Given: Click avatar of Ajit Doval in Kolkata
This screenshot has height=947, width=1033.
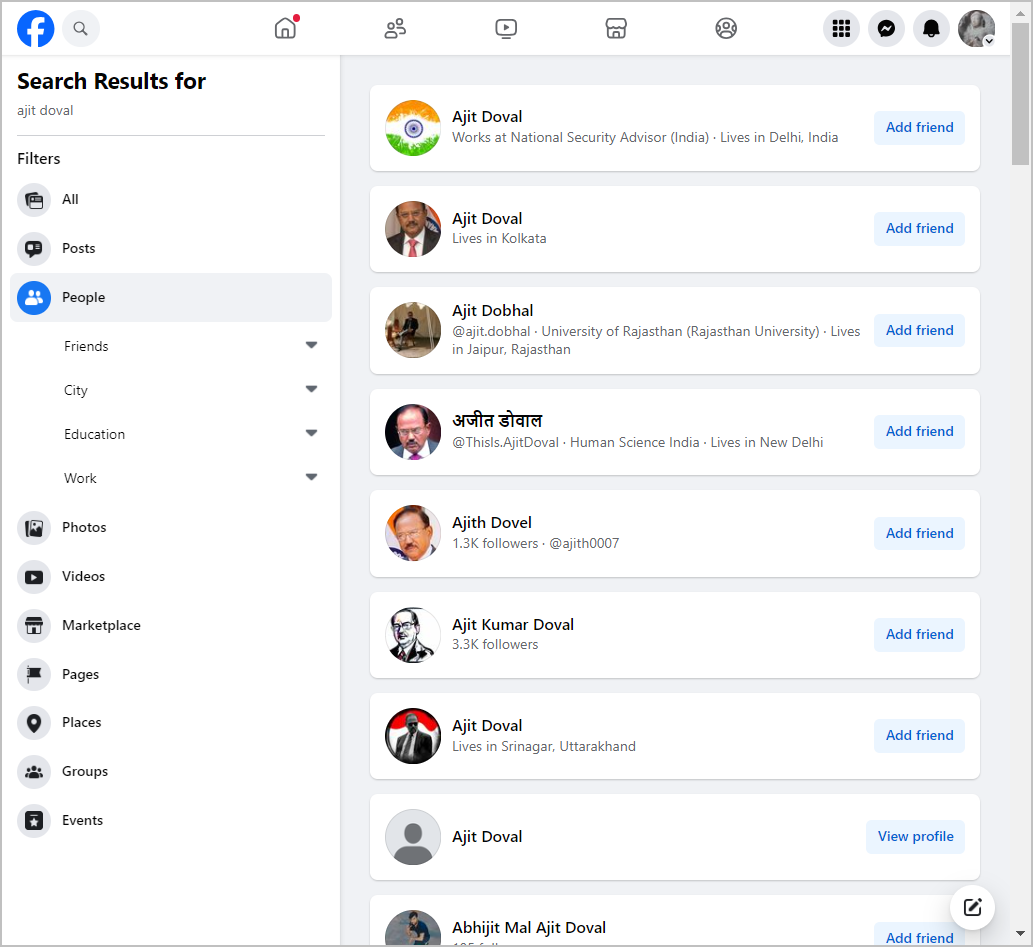Looking at the screenshot, I should coord(413,229).
